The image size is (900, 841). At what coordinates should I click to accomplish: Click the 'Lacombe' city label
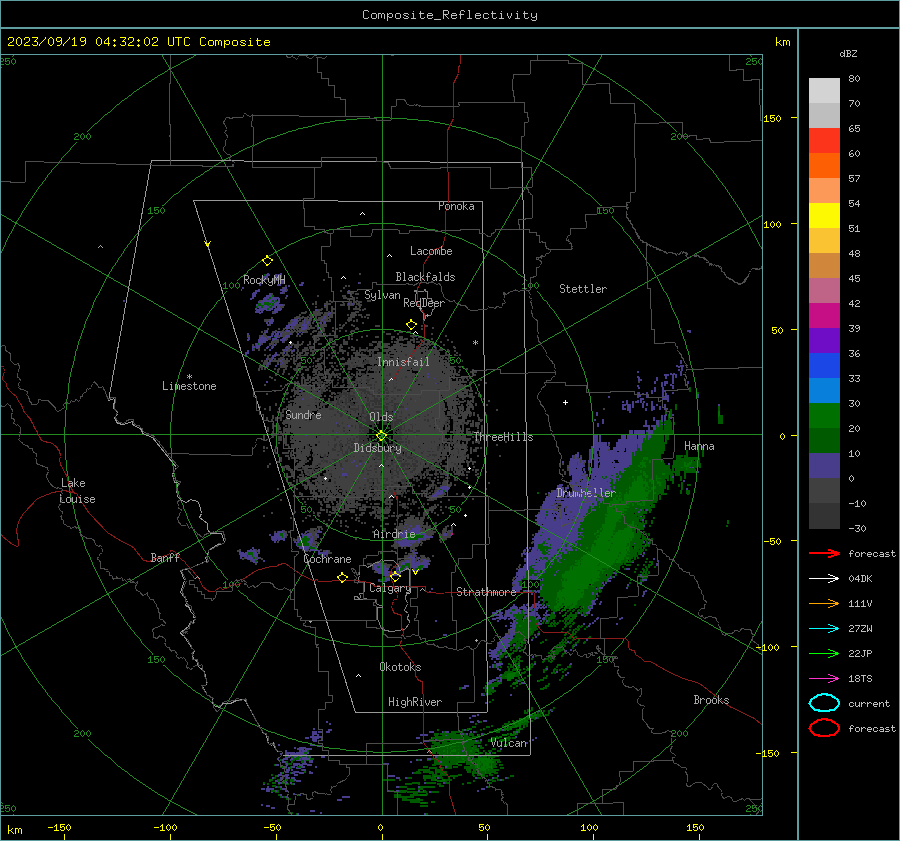431,251
